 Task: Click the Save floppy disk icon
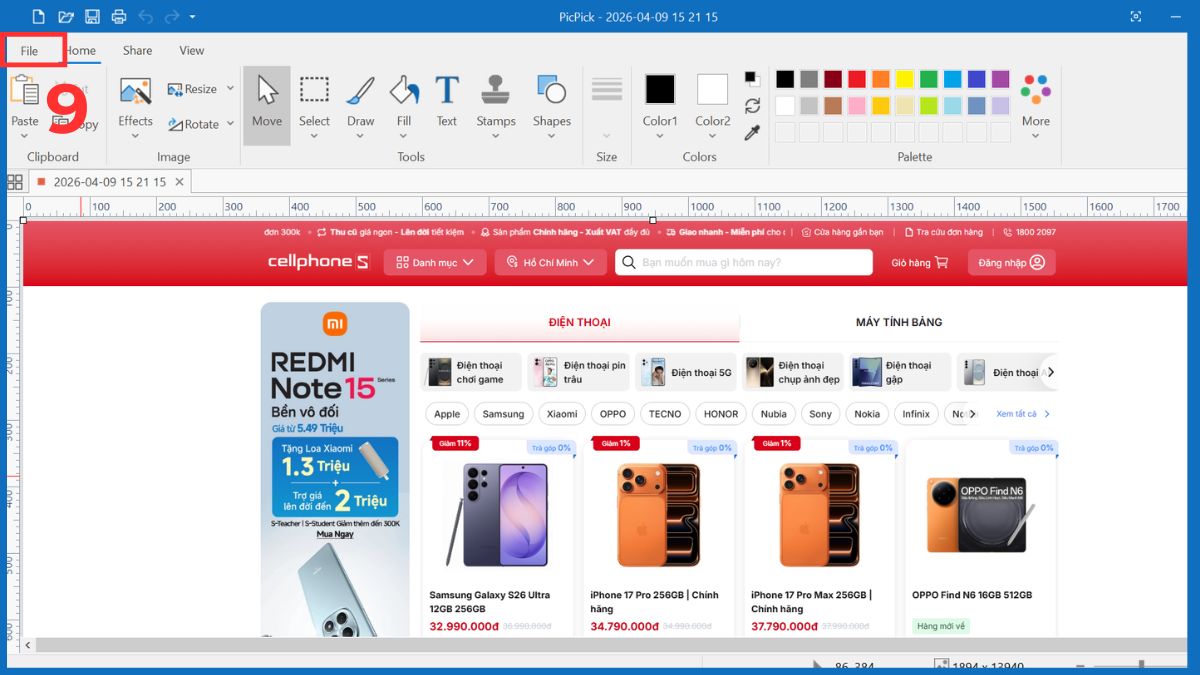coord(92,16)
